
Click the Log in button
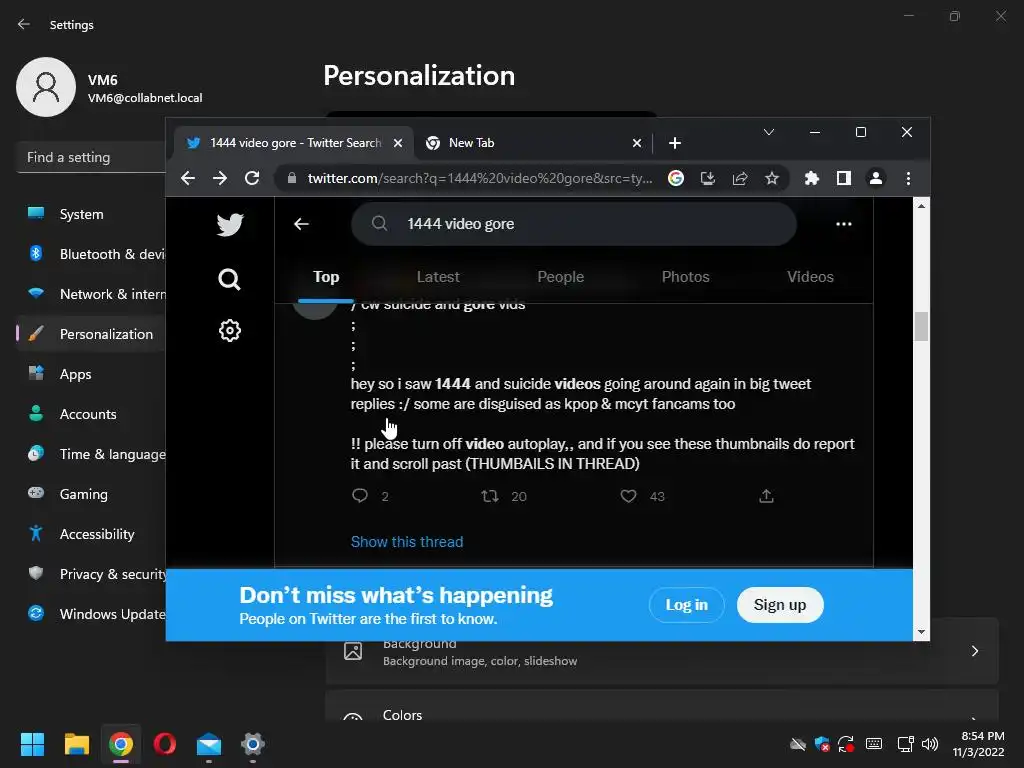pos(686,605)
